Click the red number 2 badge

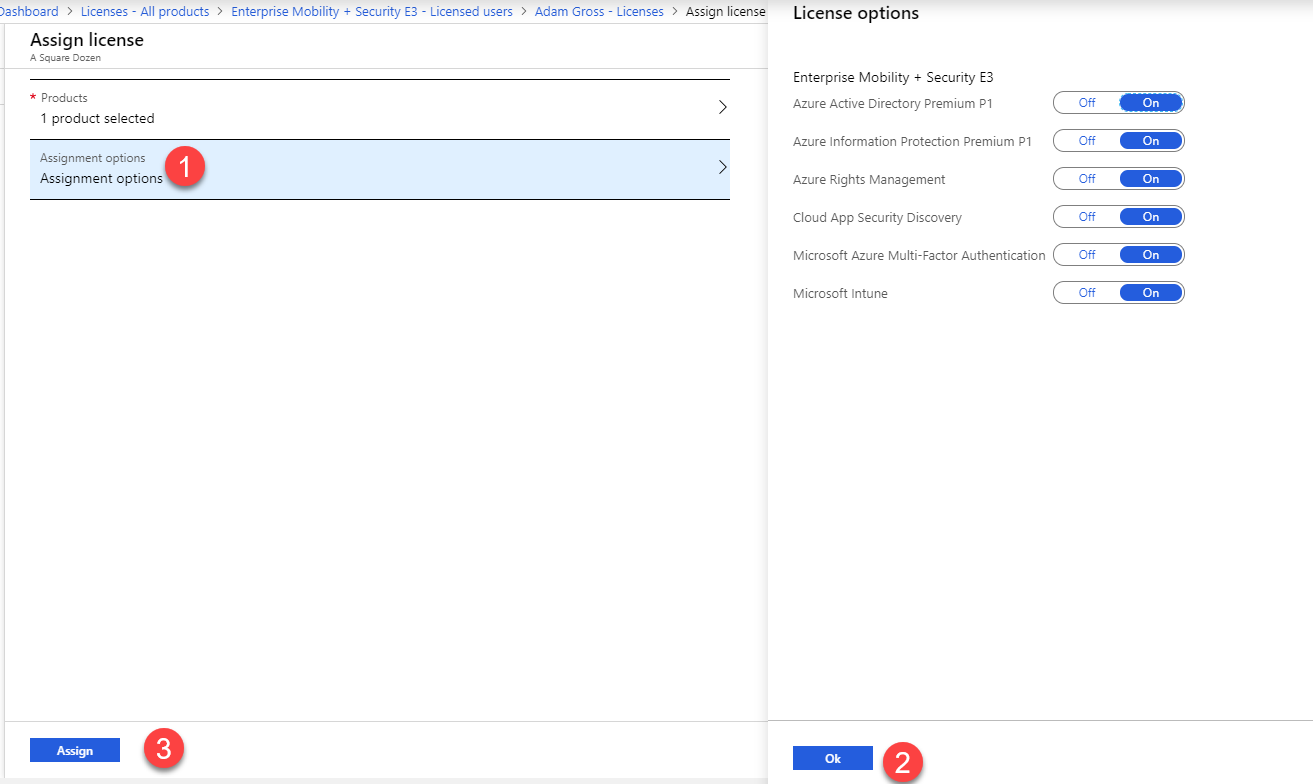coord(902,762)
